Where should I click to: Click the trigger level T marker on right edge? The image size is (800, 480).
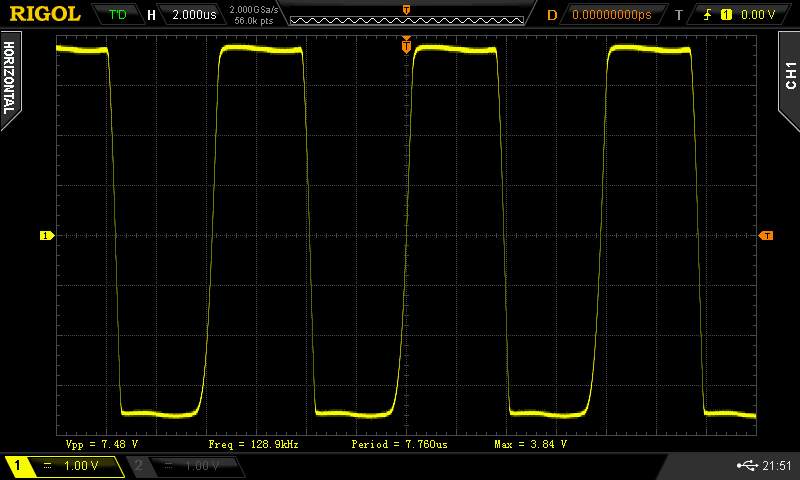coord(766,236)
